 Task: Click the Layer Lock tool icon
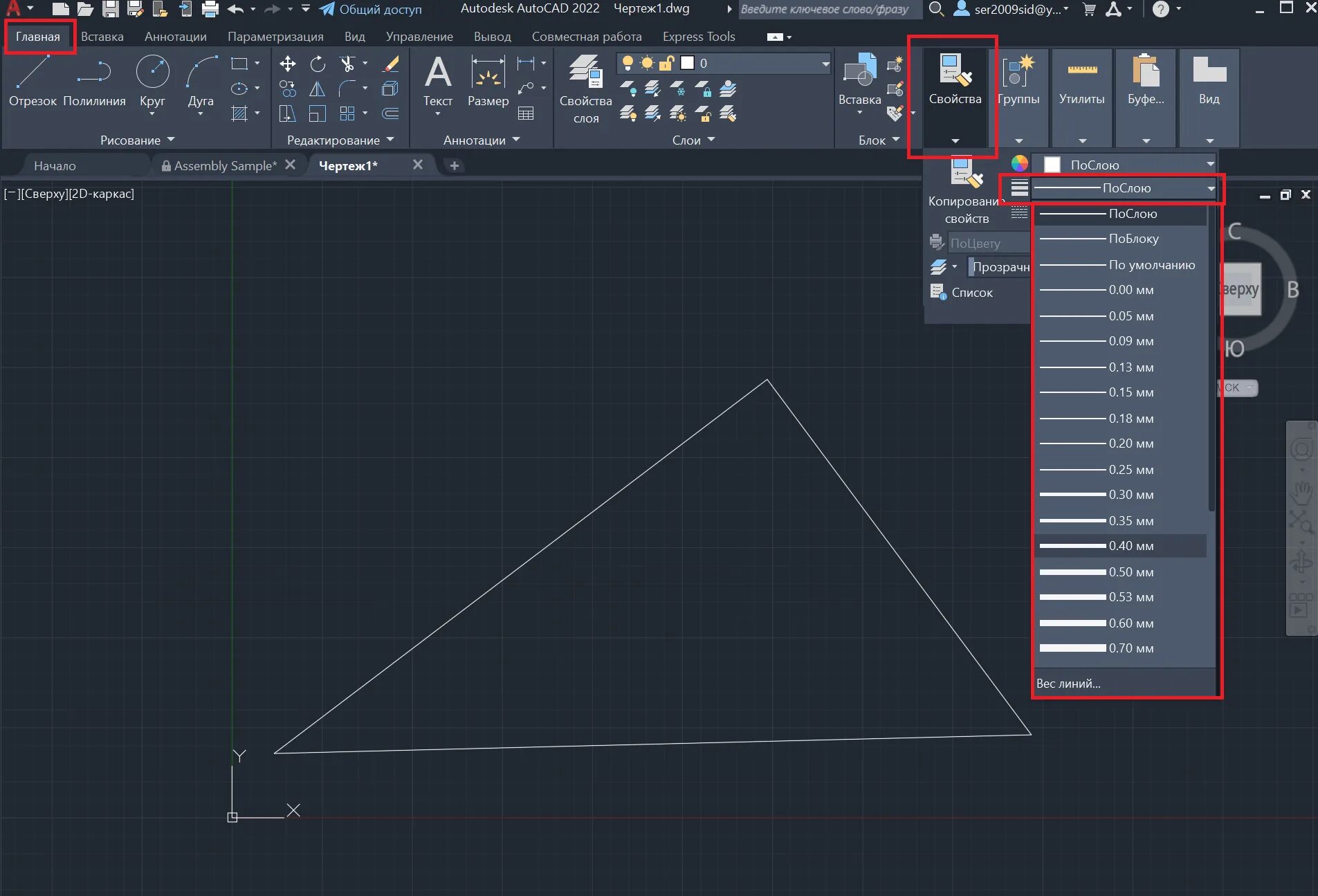(x=703, y=89)
